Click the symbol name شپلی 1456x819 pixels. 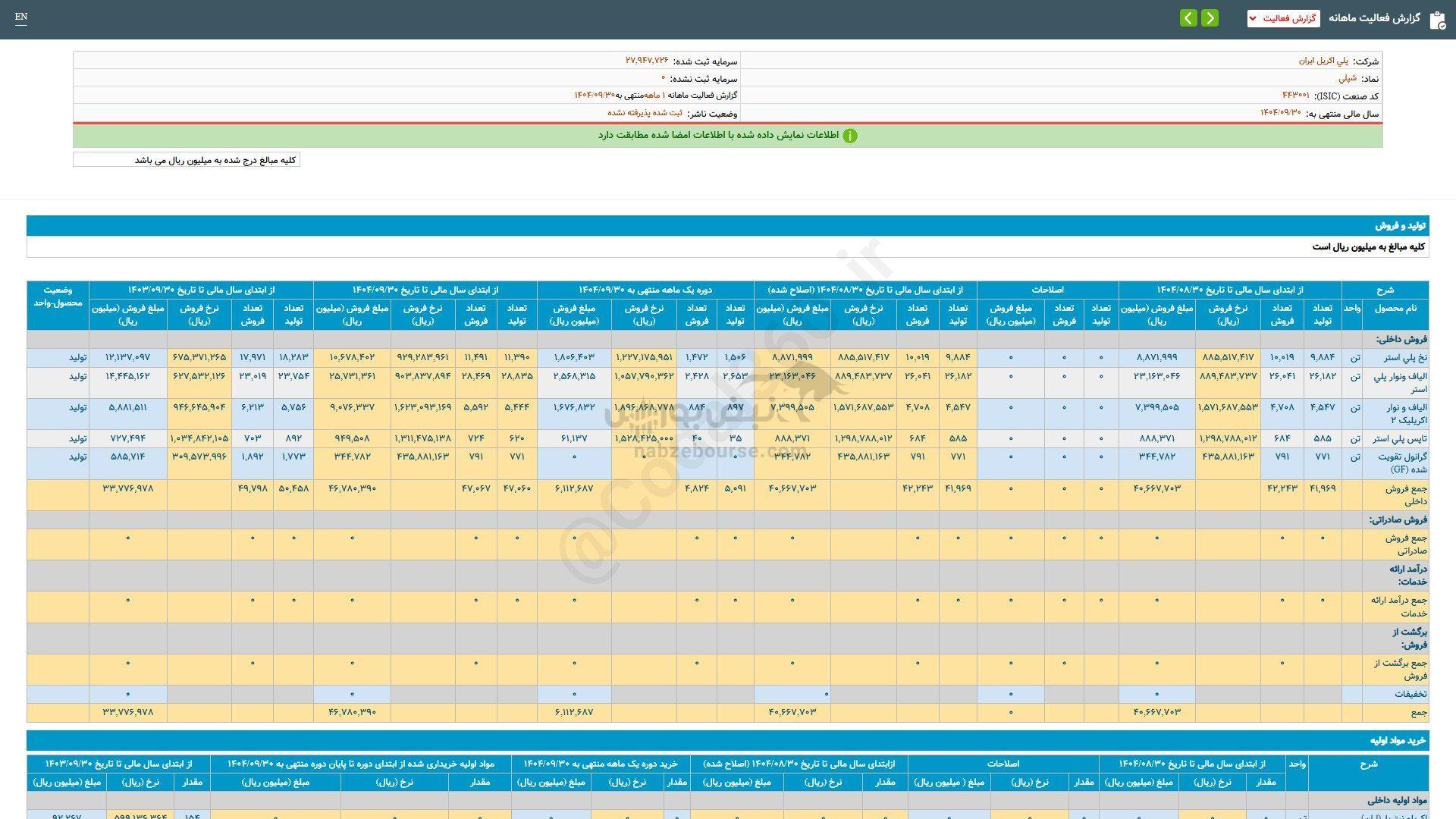(x=1347, y=78)
